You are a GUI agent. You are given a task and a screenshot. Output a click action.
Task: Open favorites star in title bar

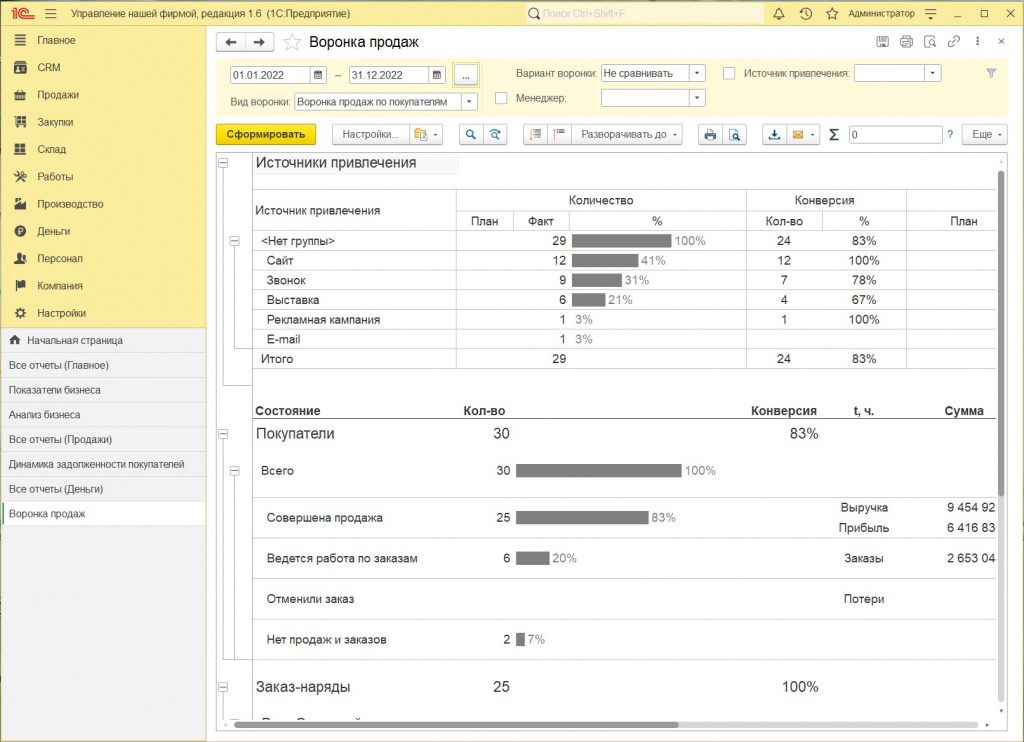pos(832,14)
